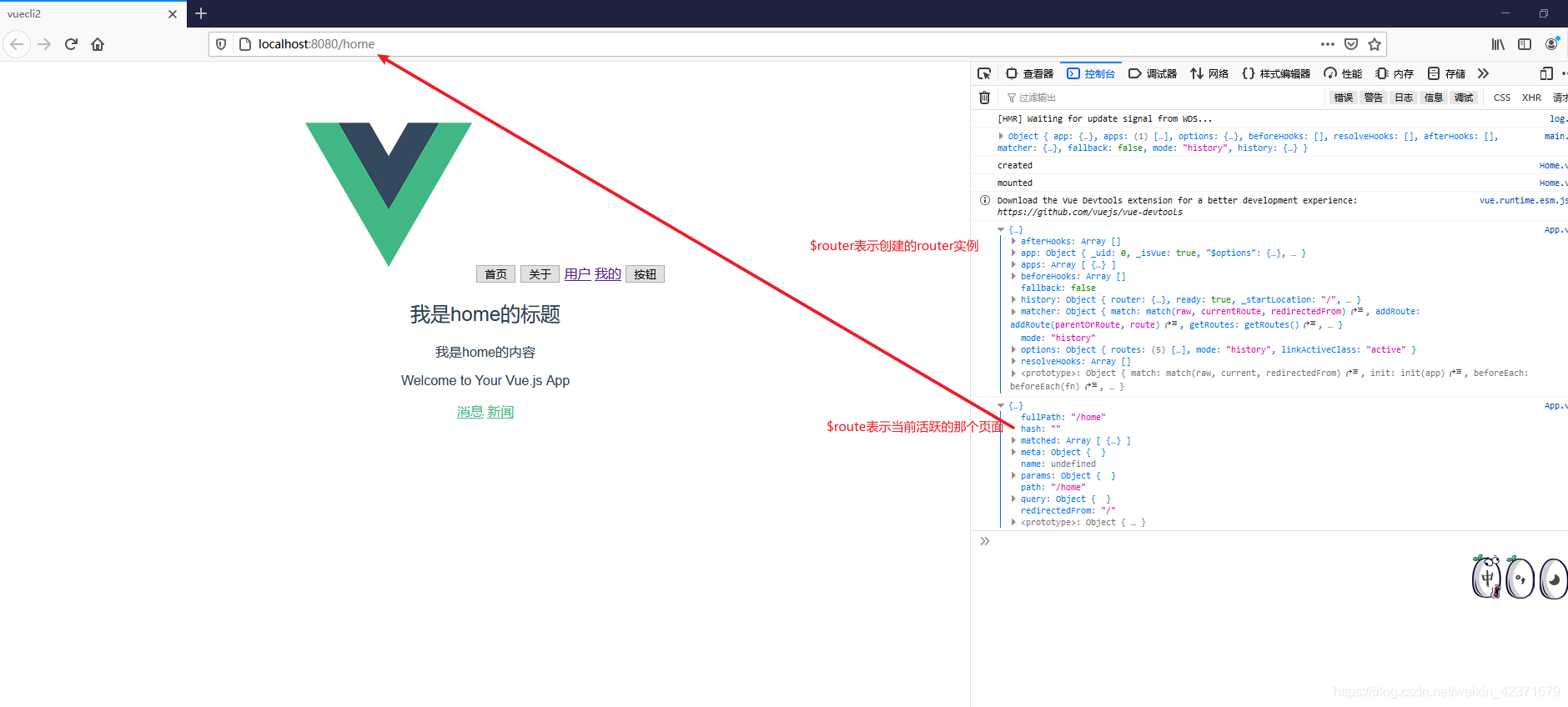Open the 消息 link
This screenshot has height=707, width=1568.
470,412
